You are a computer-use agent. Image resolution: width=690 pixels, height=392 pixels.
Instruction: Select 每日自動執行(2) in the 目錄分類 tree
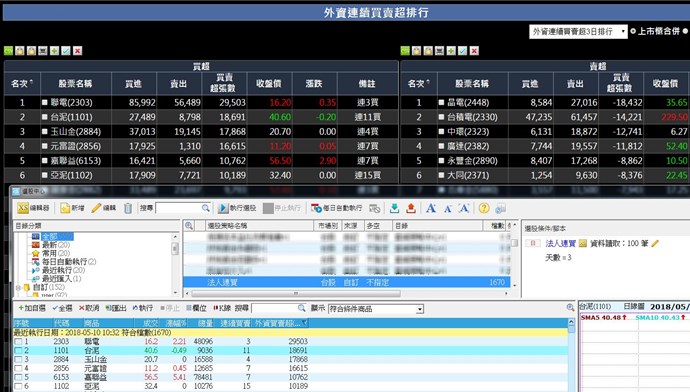click(x=69, y=262)
